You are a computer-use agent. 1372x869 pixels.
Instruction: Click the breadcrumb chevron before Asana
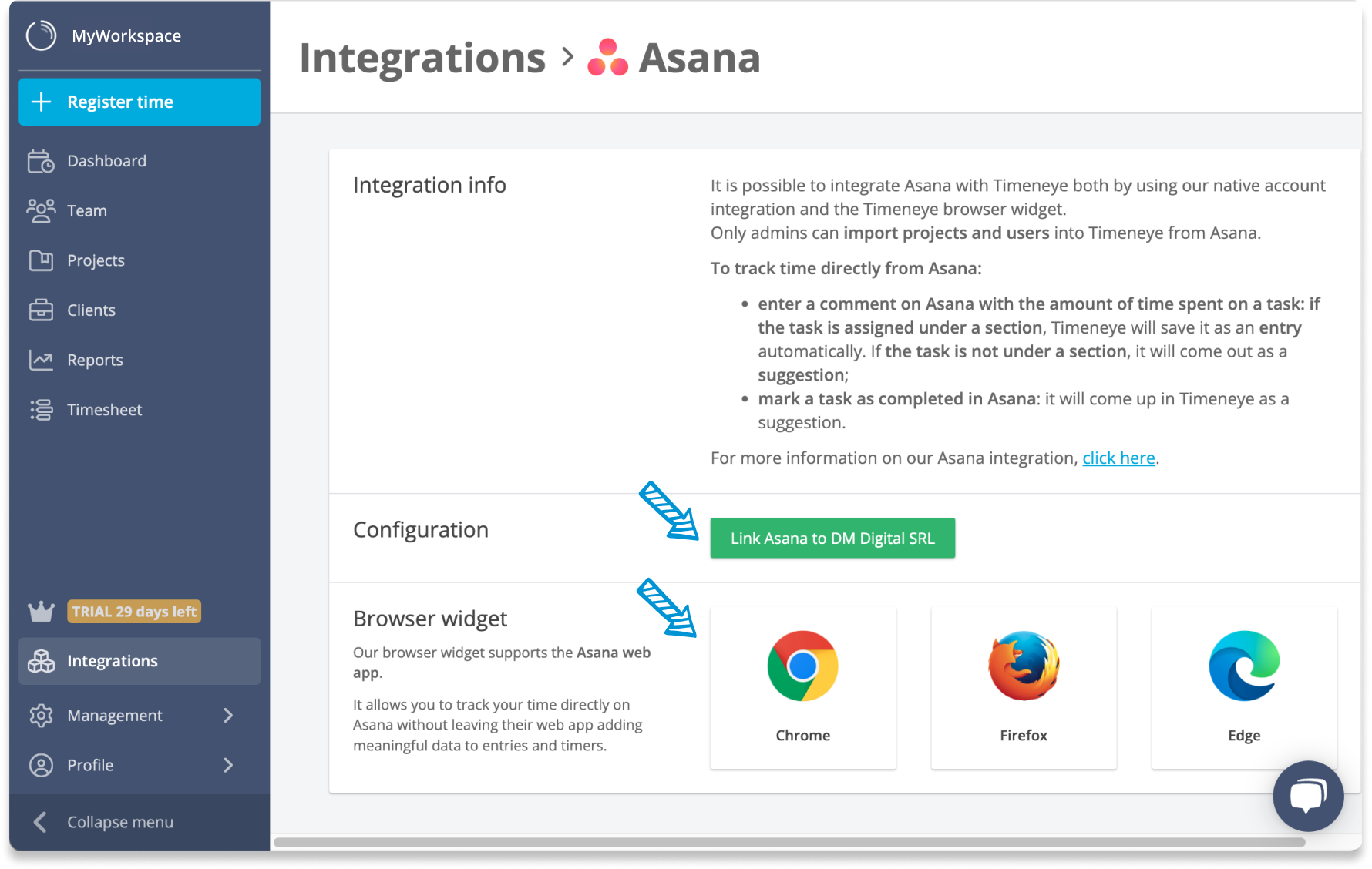tap(567, 57)
